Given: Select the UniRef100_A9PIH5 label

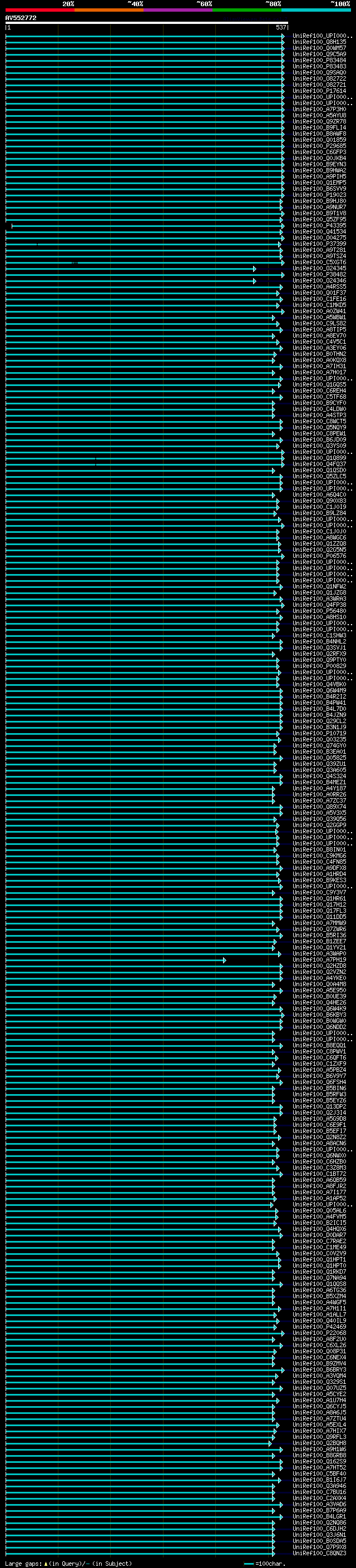Looking at the screenshot, I should [x=319, y=176].
